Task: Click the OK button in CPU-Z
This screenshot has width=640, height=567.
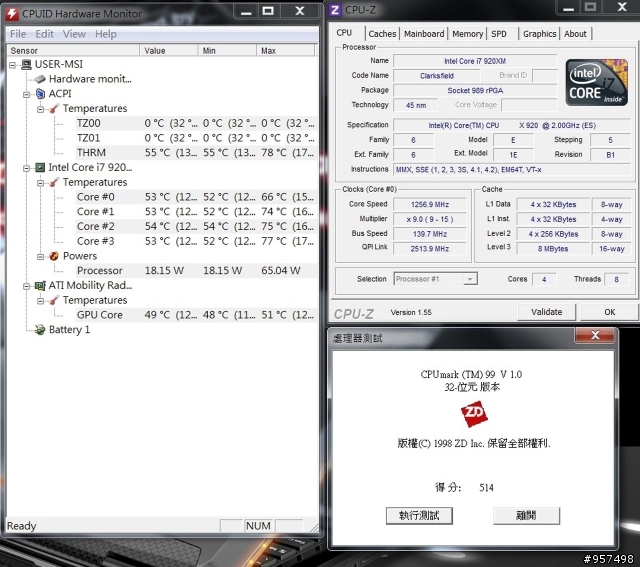Action: coord(609,312)
